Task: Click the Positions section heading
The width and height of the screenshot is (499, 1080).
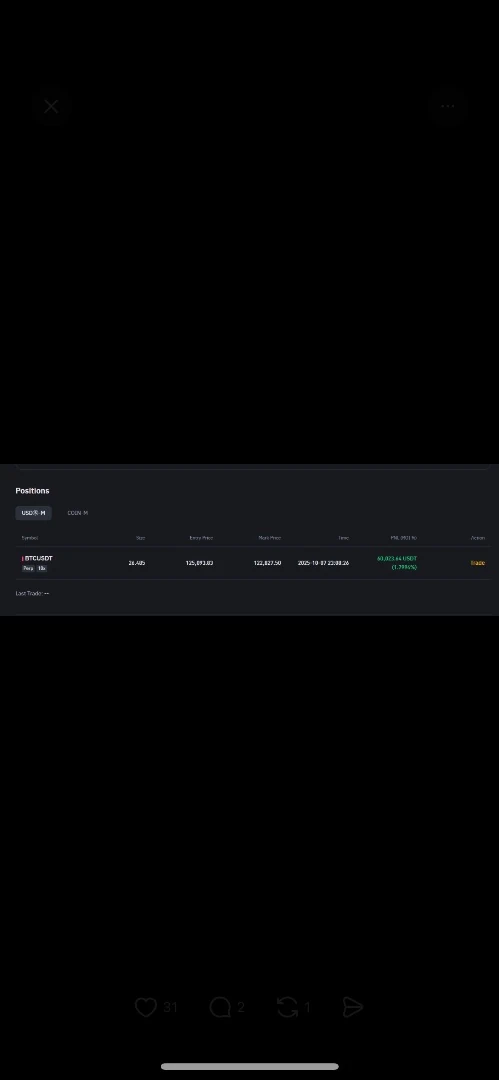Action: click(x=32, y=491)
